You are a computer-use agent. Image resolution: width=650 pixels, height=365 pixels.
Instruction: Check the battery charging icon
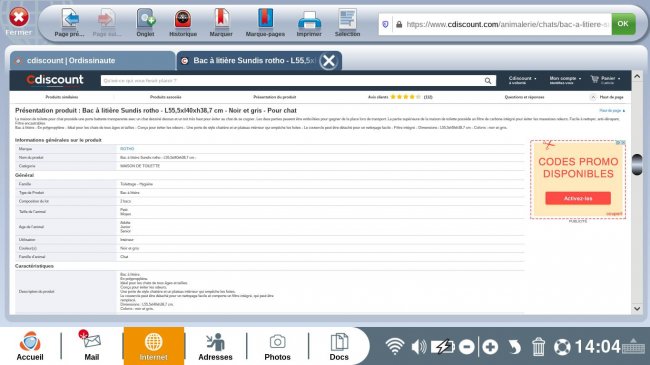coord(443,347)
